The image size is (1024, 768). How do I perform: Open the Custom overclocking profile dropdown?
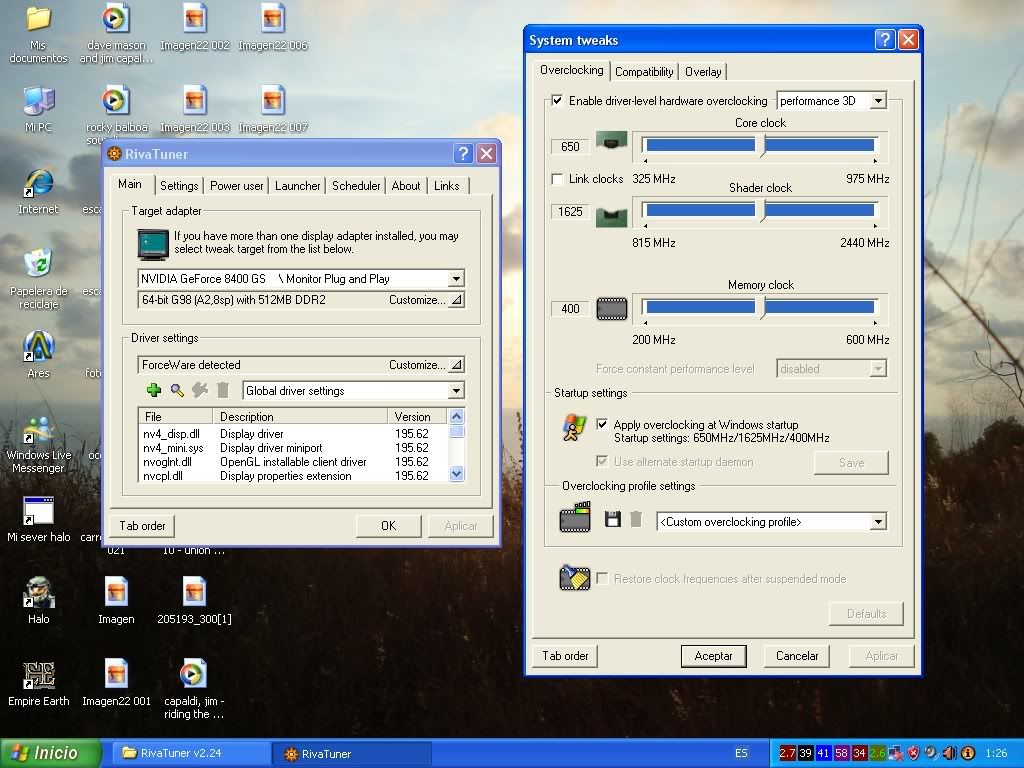pos(878,522)
